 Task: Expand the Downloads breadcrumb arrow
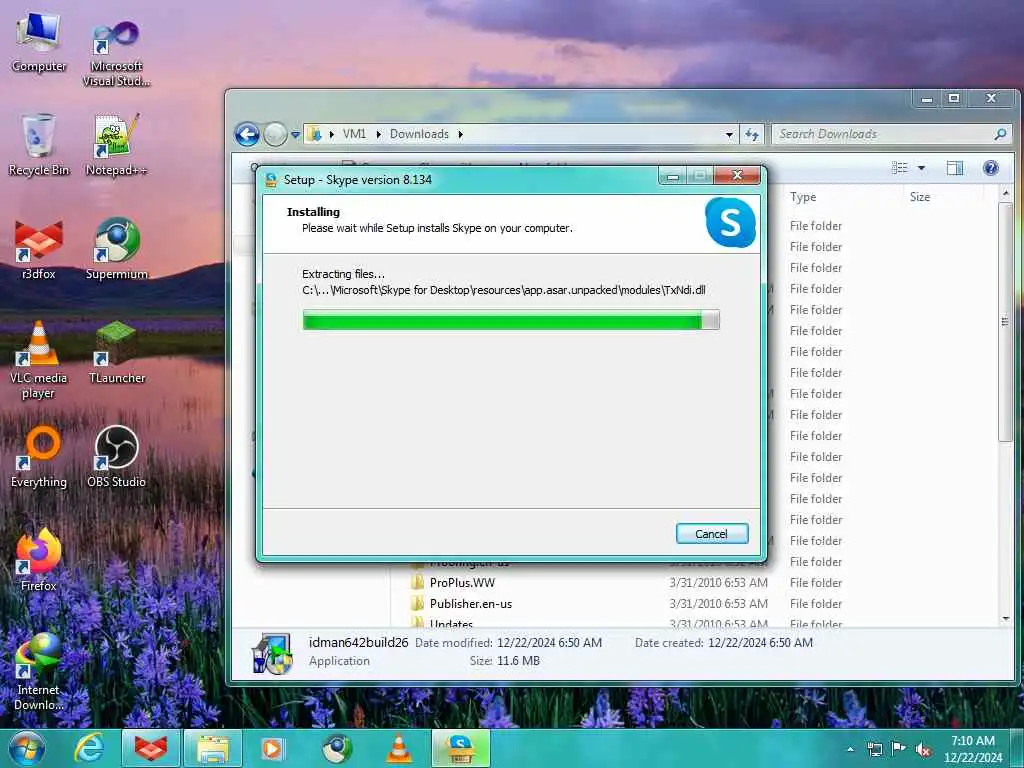point(460,135)
